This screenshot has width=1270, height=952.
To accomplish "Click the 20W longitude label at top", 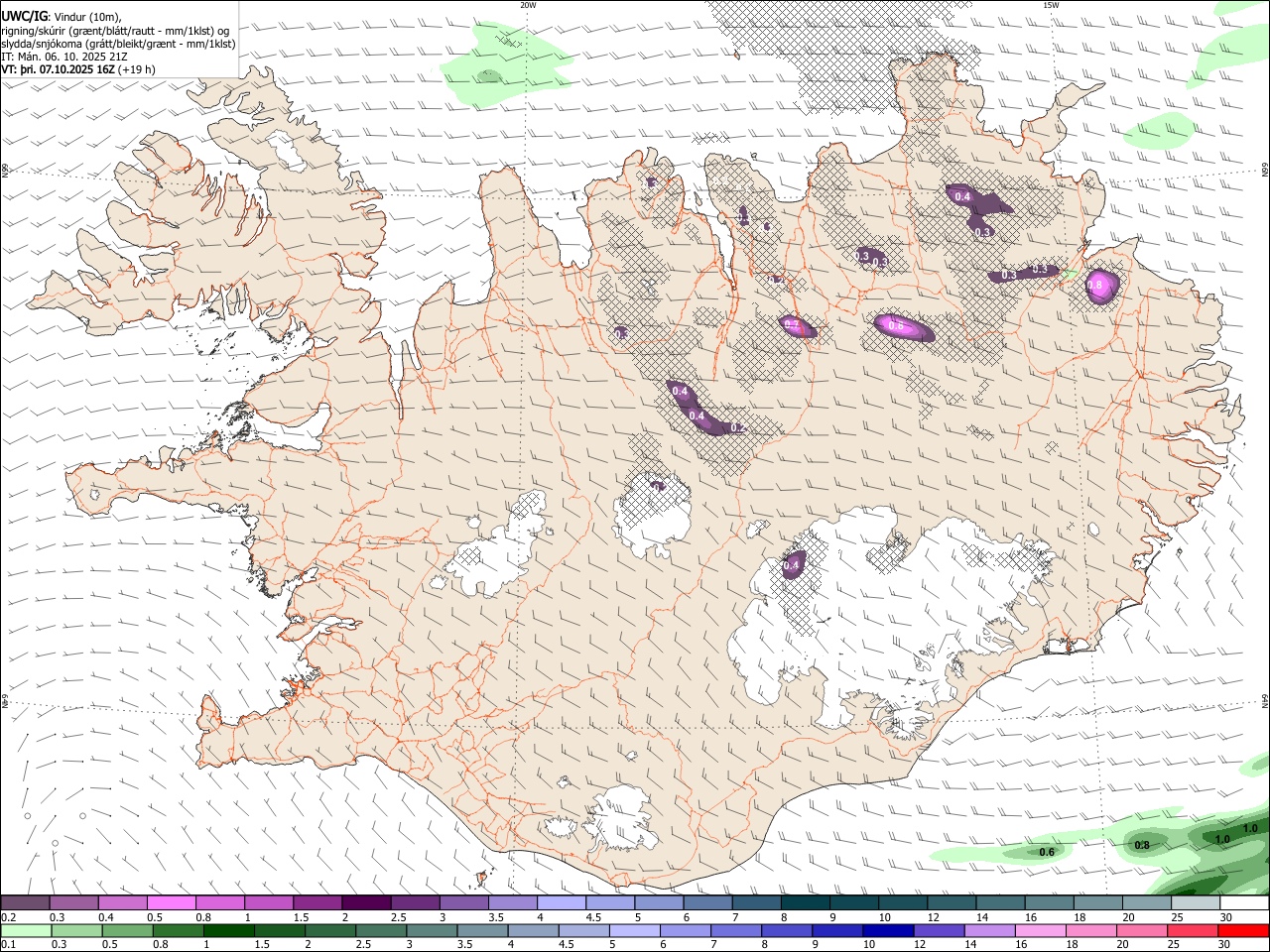I will [528, 5].
